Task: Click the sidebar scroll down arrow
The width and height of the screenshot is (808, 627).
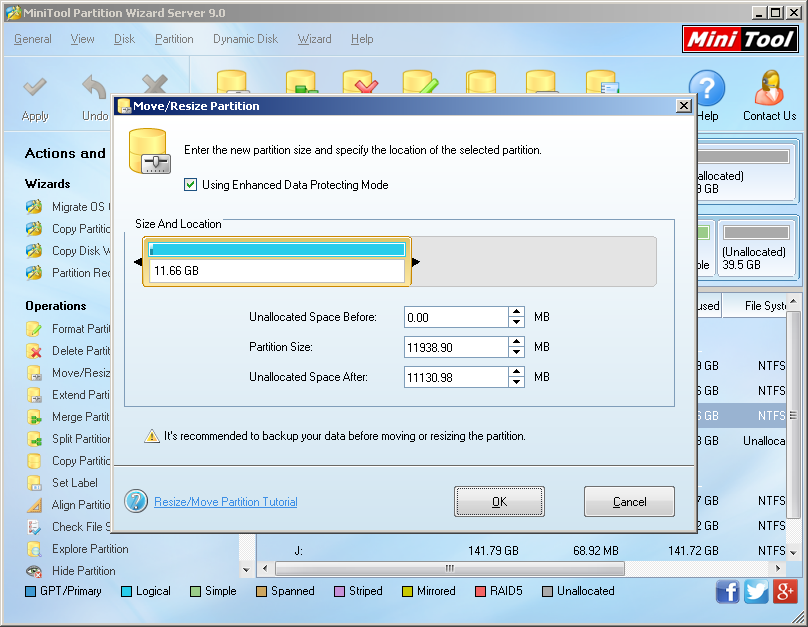Action: [x=246, y=570]
